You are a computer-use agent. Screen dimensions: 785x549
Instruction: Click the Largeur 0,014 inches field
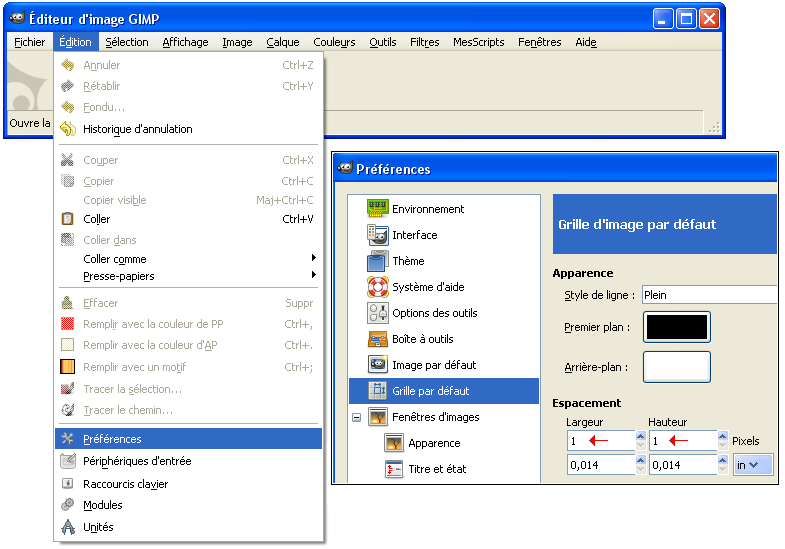pyautogui.click(x=601, y=465)
